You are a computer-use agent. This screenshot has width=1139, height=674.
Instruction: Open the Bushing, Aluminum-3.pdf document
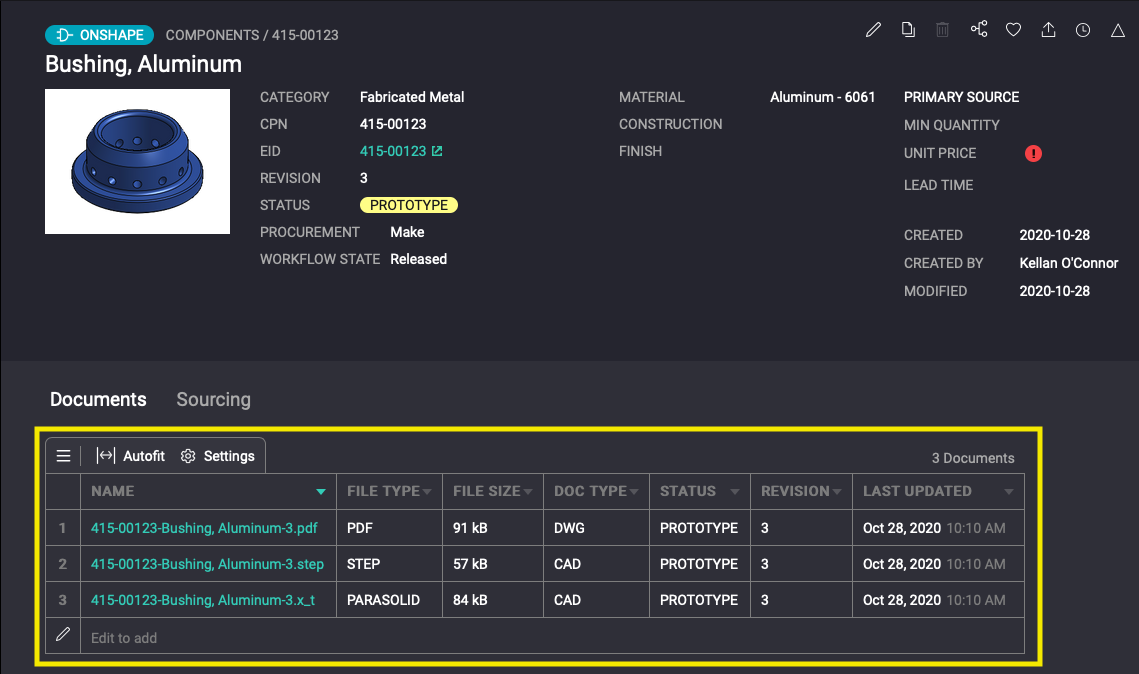click(204, 528)
